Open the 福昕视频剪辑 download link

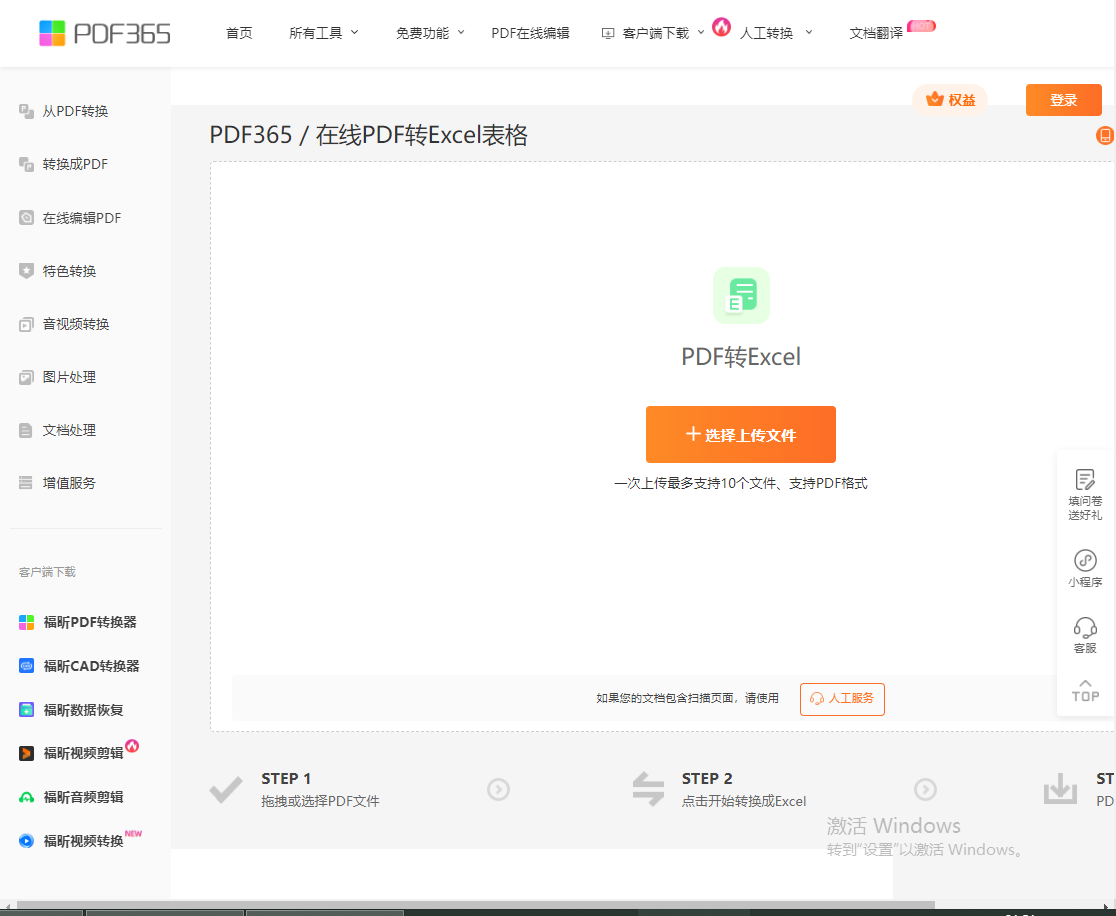tap(83, 754)
